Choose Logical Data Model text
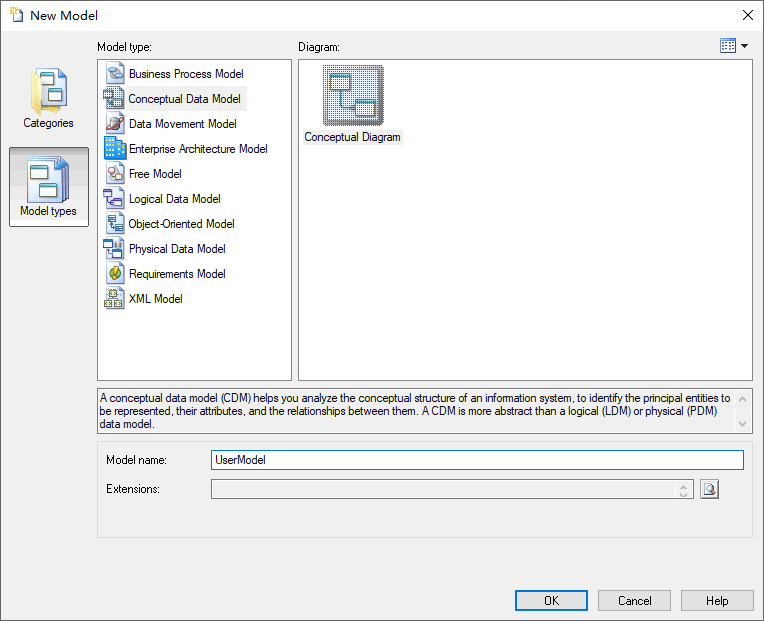The height and width of the screenshot is (621, 764). pos(174,199)
